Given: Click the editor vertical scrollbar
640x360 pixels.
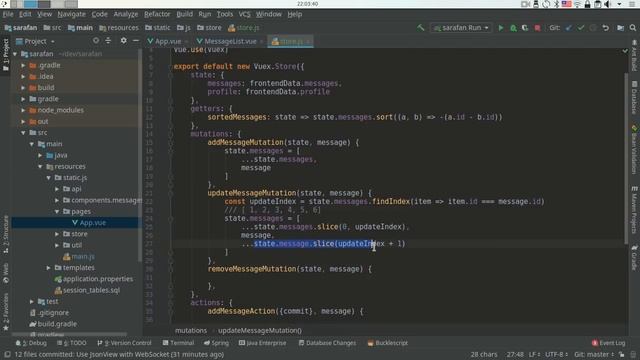Looking at the screenshot, I should coord(626,157).
